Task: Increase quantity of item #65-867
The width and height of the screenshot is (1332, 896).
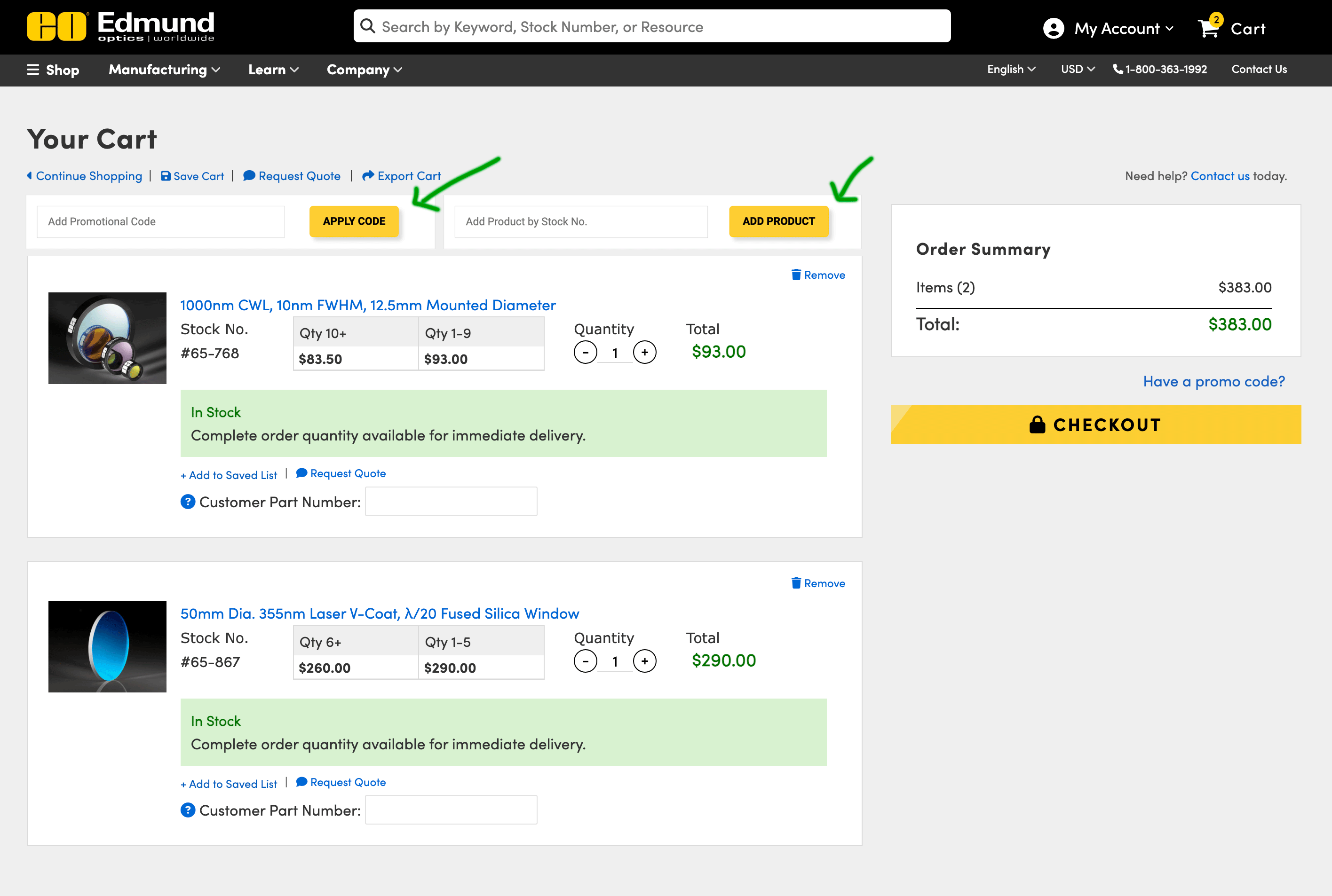Action: click(644, 661)
